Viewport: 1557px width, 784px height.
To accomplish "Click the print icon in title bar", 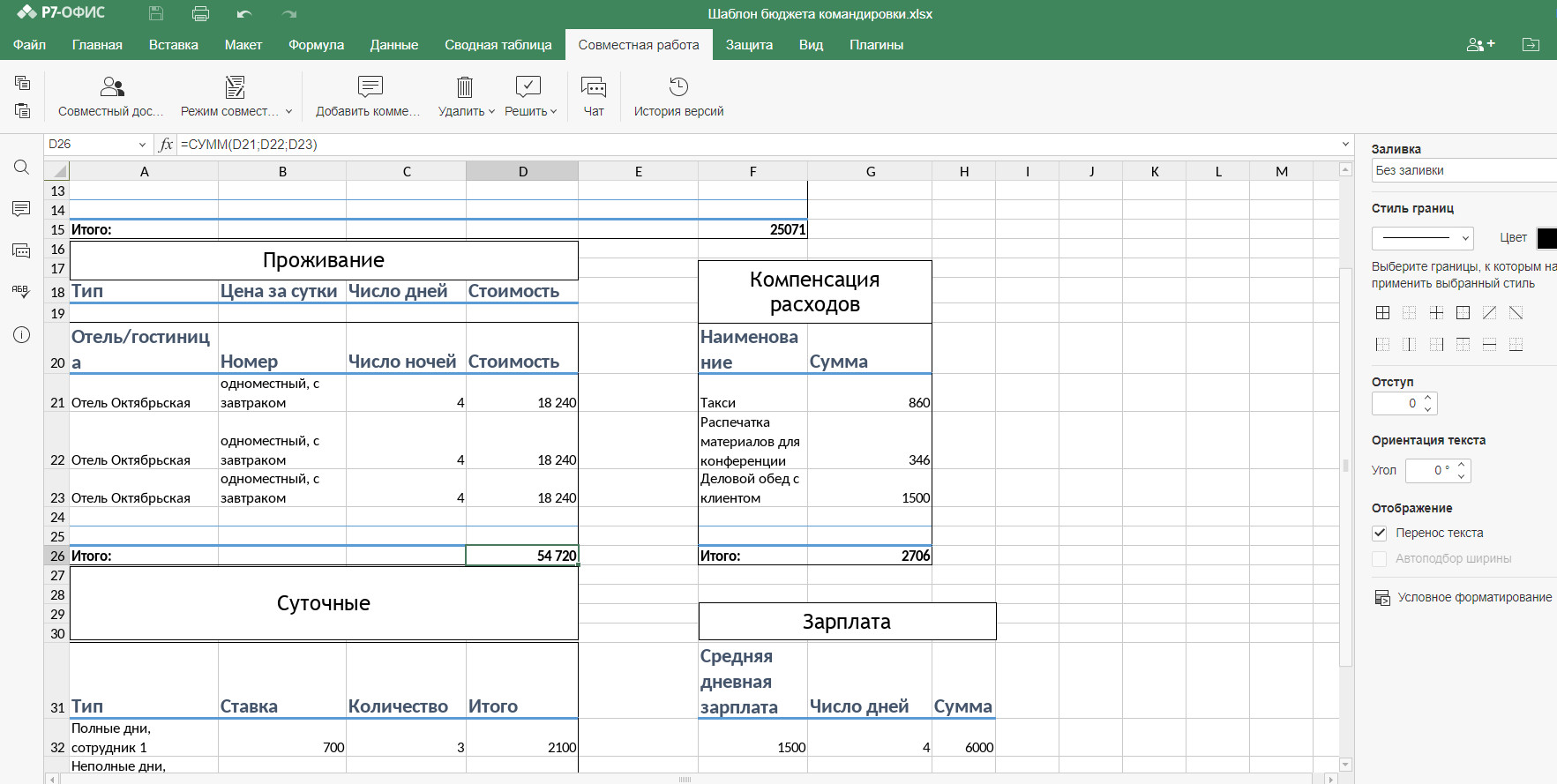I will (x=200, y=14).
